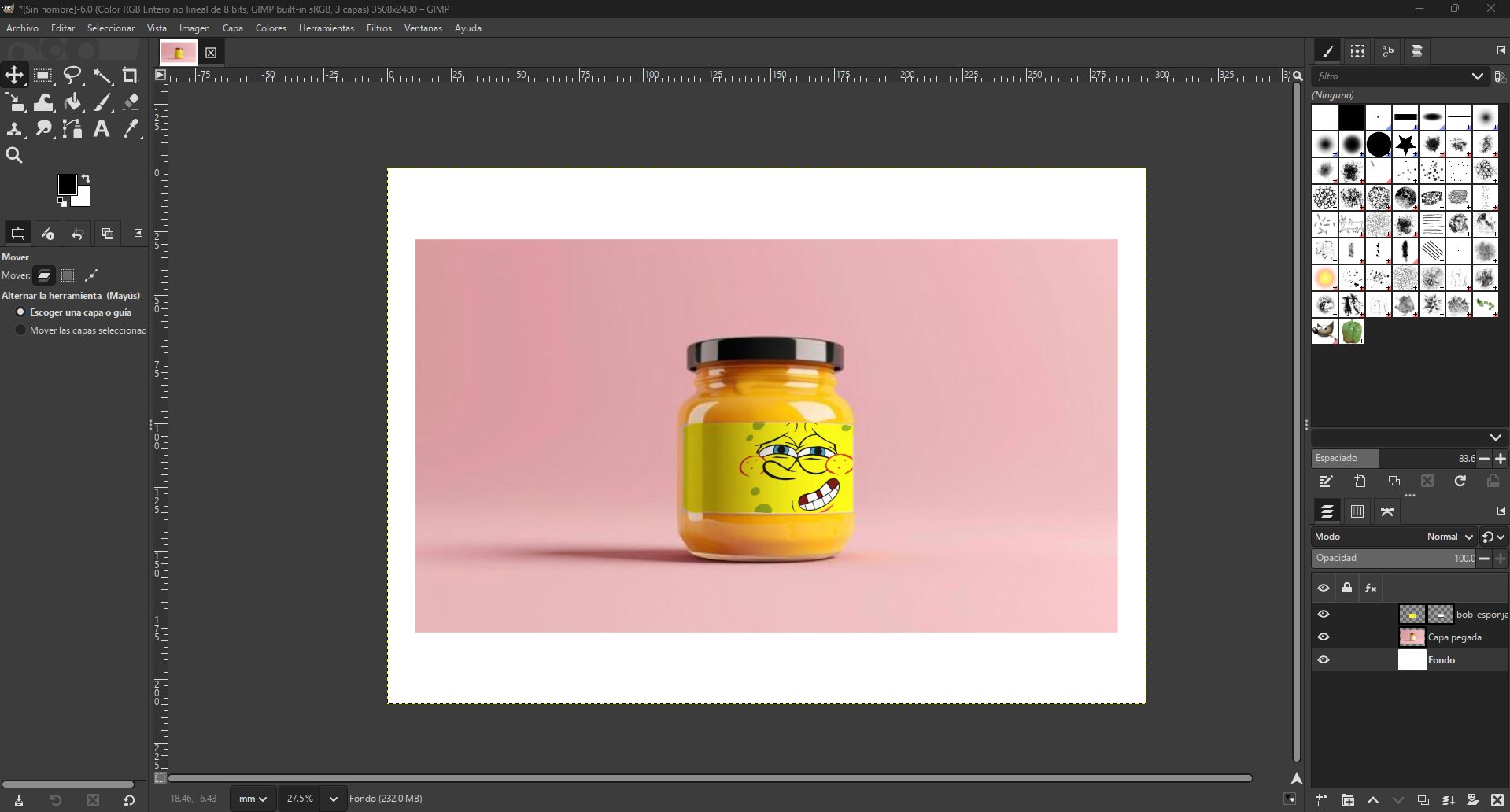Switch to the Eraser tool

(131, 101)
